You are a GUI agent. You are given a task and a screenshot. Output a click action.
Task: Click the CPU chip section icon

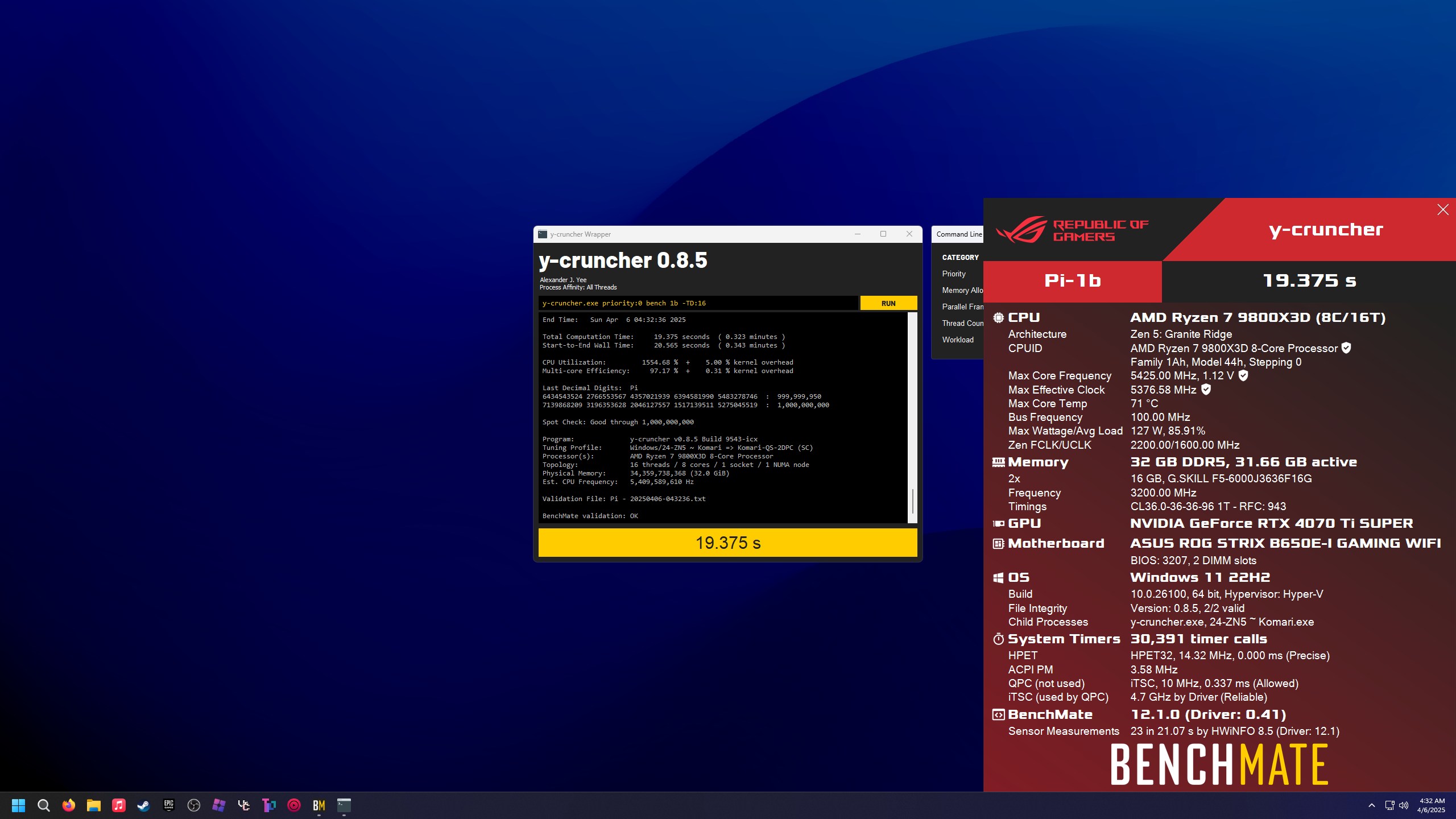(x=998, y=318)
